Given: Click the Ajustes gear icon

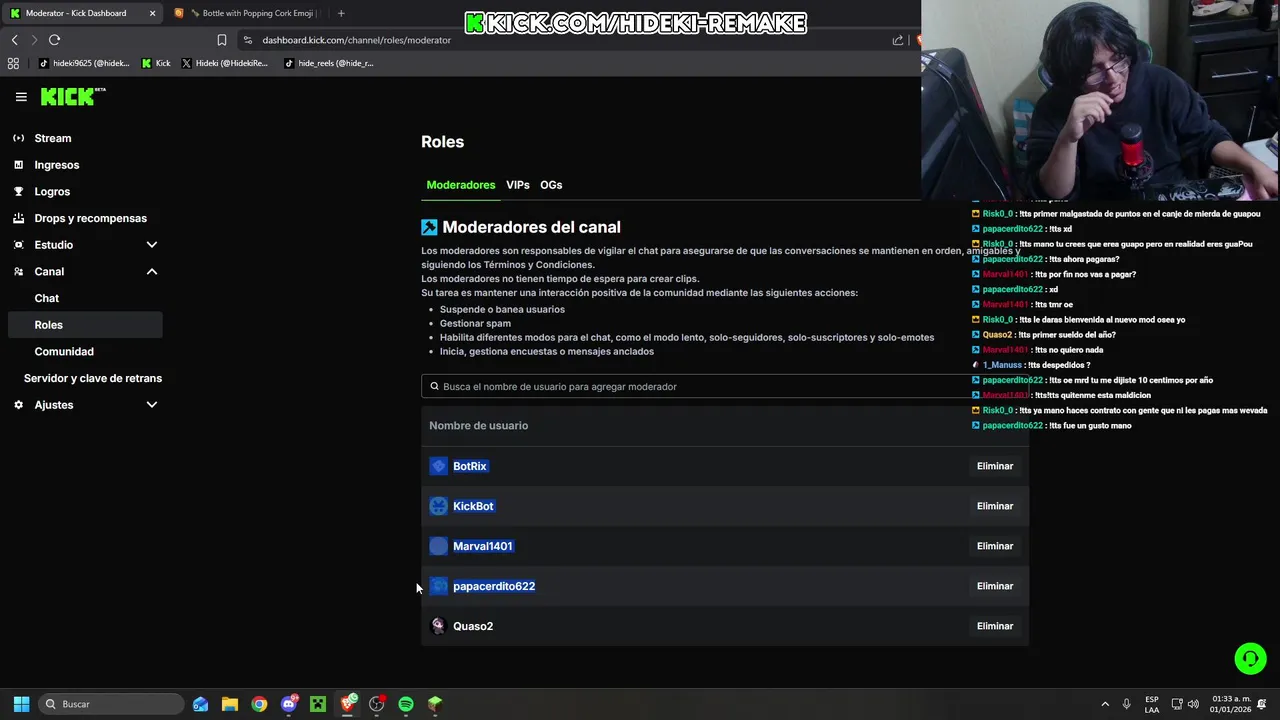Looking at the screenshot, I should tap(18, 405).
